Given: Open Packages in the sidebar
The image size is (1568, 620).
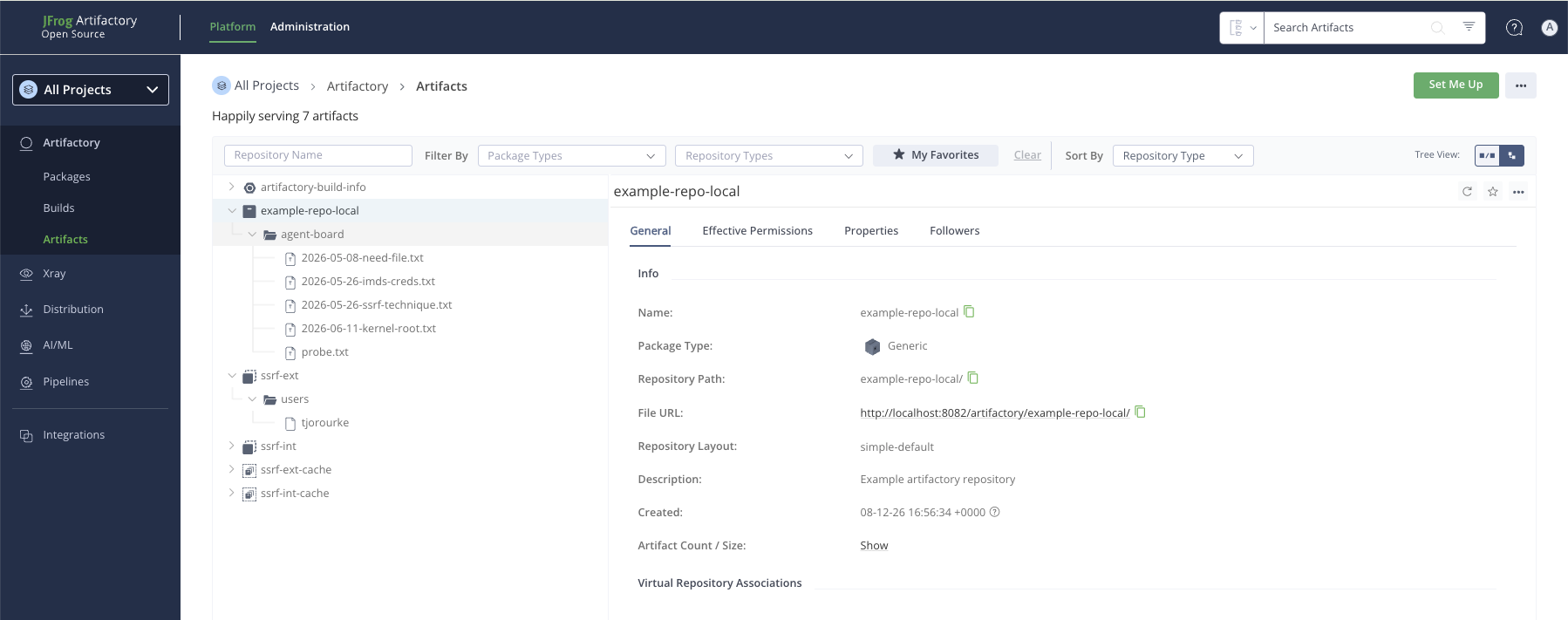Looking at the screenshot, I should pos(67,177).
